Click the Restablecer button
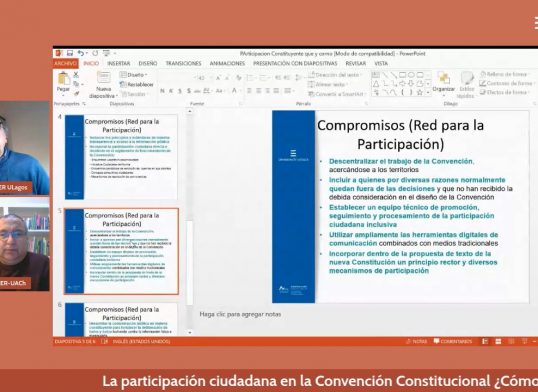 pos(136,84)
